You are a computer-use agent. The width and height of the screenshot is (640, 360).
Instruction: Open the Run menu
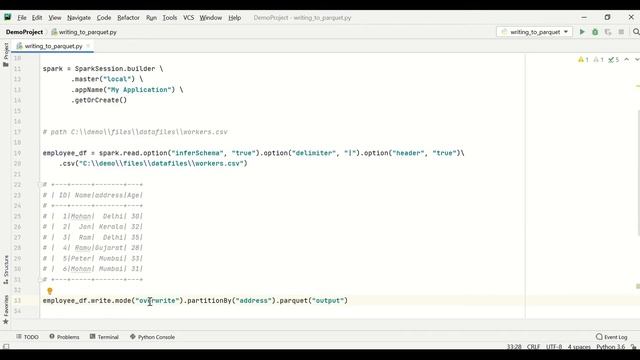(151, 18)
